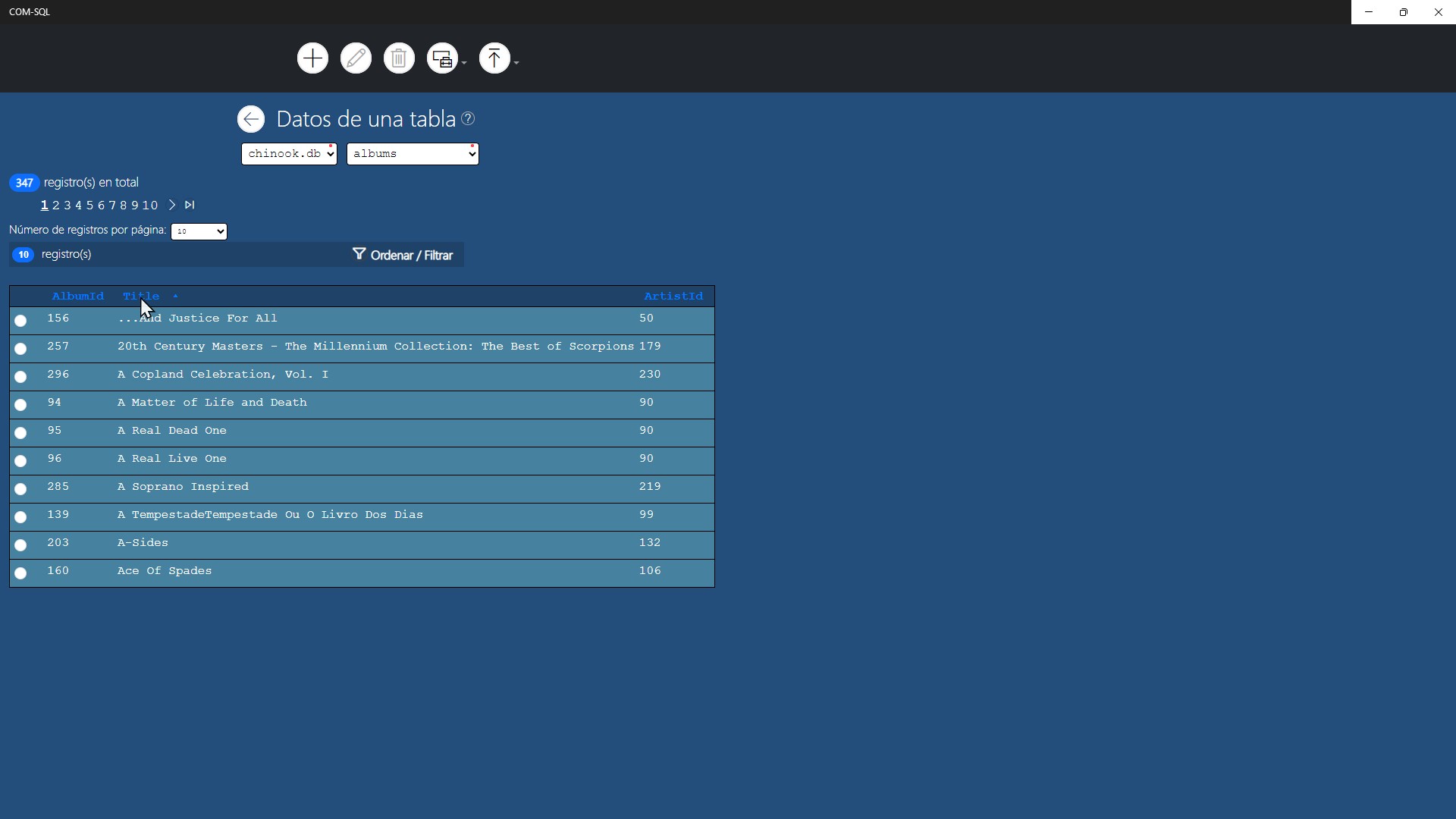
Task: Go to the next page chevron
Action: [x=172, y=205]
